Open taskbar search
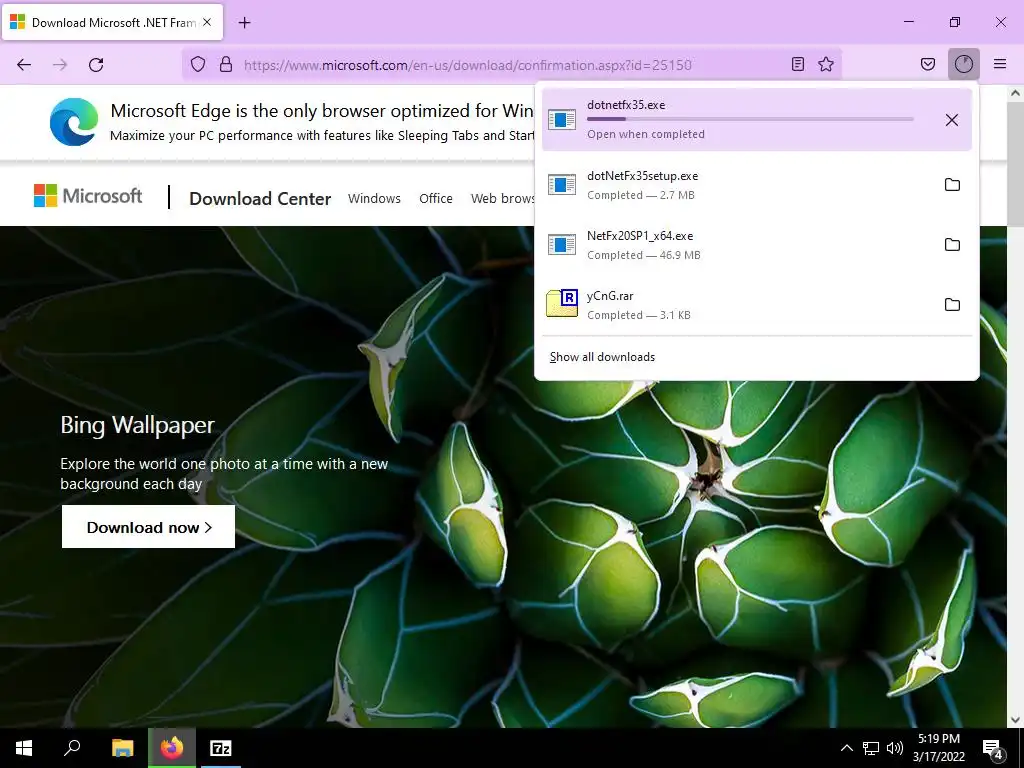 click(72, 748)
